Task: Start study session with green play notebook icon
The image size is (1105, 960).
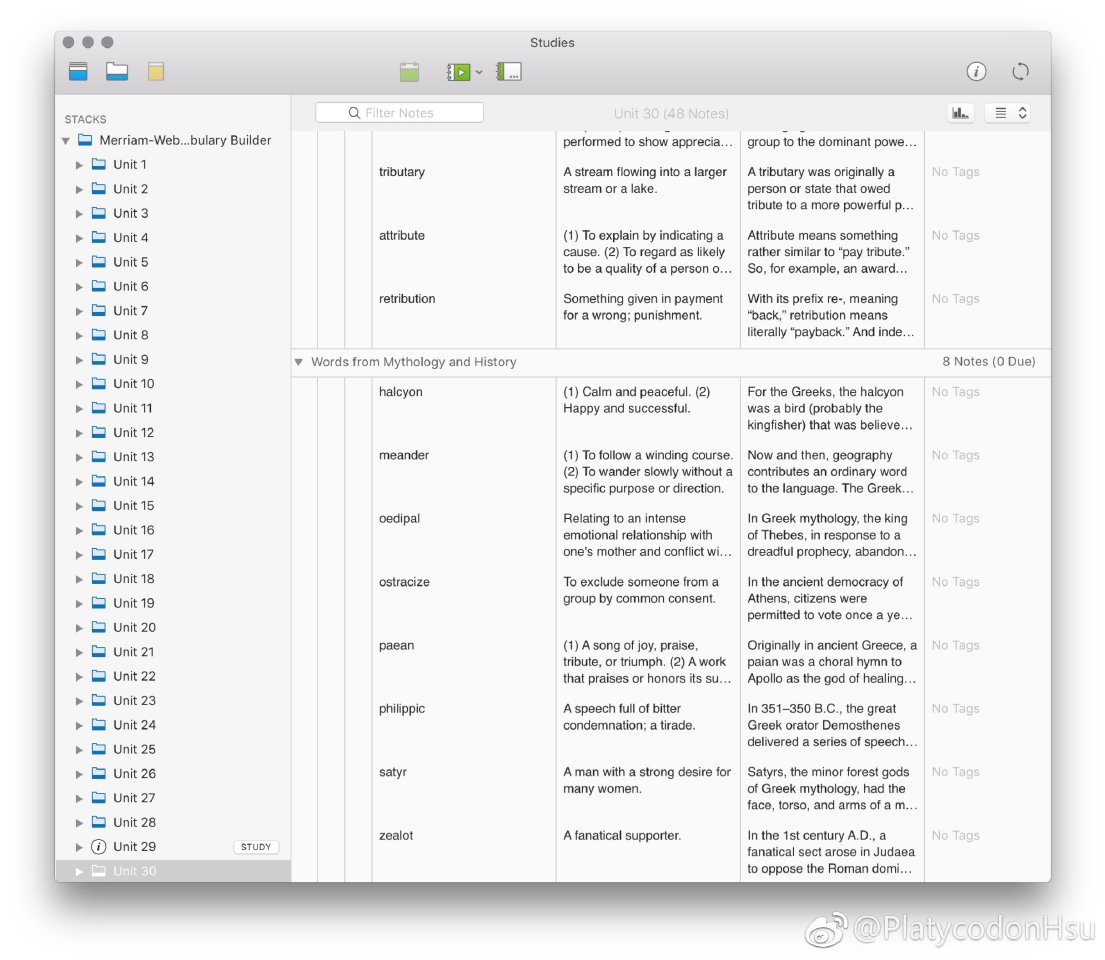Action: tap(458, 72)
